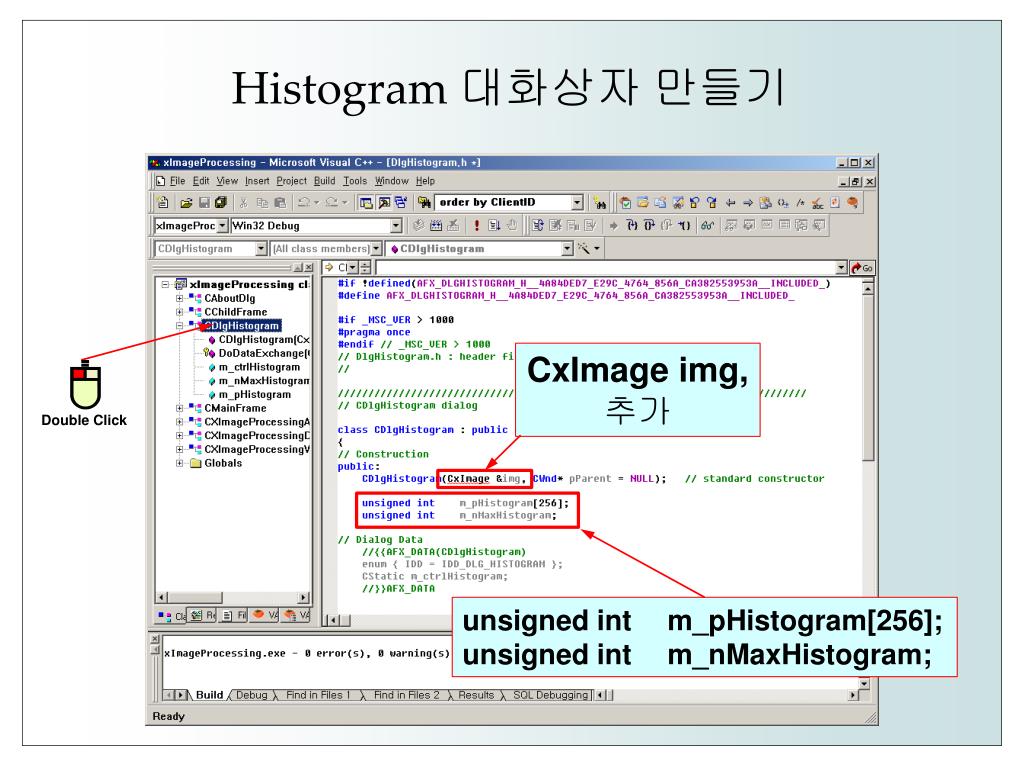1024x768 pixels.
Task: Click the Compile toolbar icon
Action: click(419, 226)
